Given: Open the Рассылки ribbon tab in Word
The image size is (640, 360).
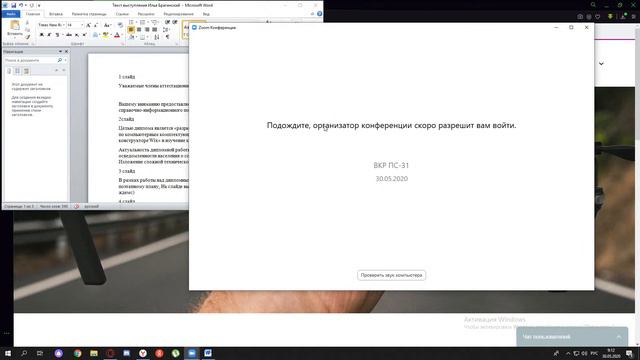Looking at the screenshot, I should [146, 14].
